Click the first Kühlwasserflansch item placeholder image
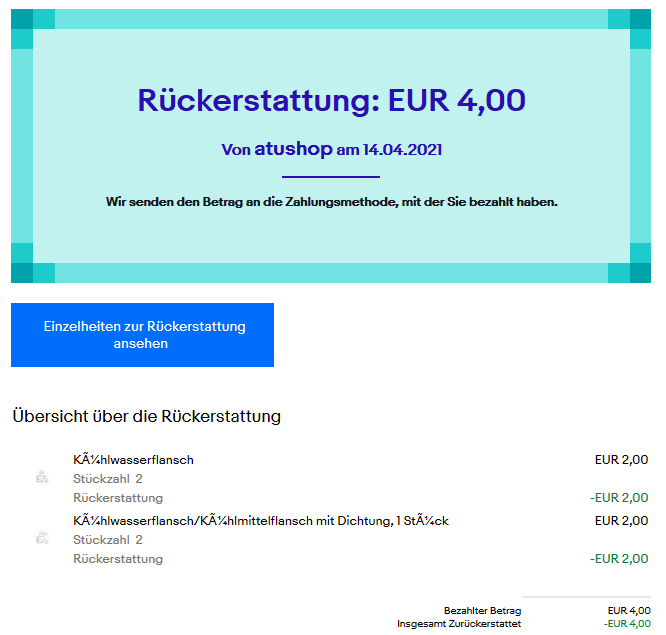 (x=42, y=478)
